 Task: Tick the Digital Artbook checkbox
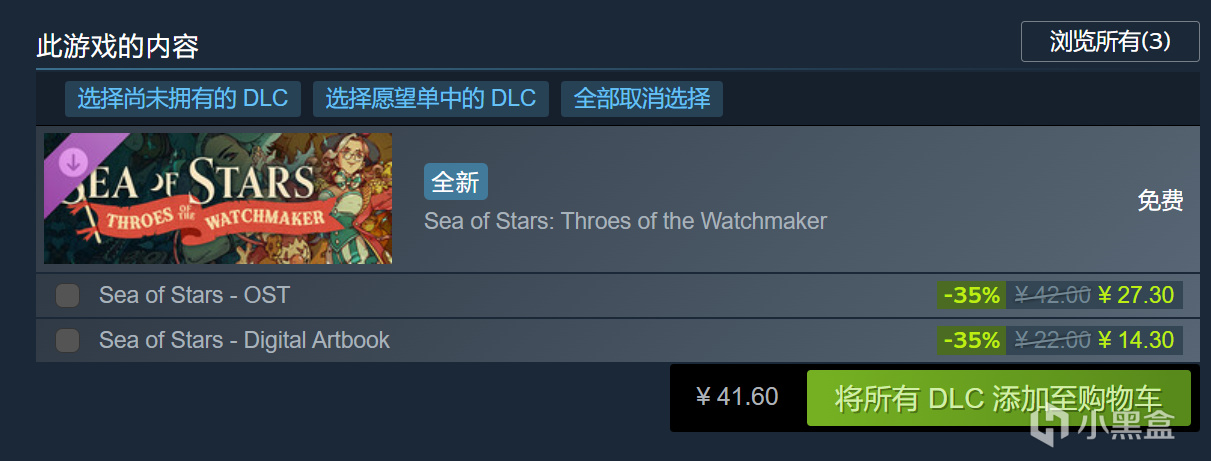click(x=67, y=340)
